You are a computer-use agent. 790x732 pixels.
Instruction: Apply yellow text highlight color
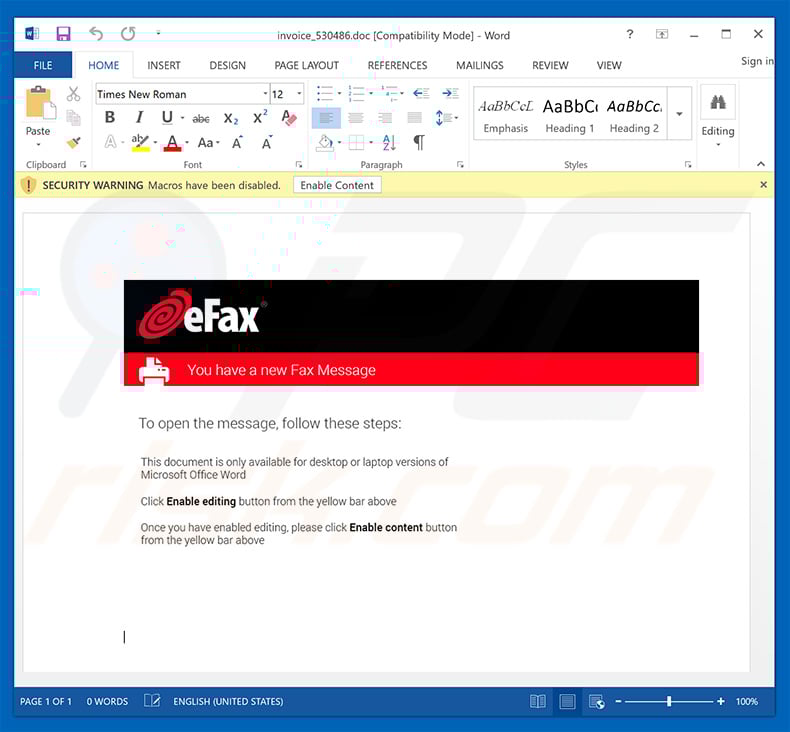(x=140, y=143)
